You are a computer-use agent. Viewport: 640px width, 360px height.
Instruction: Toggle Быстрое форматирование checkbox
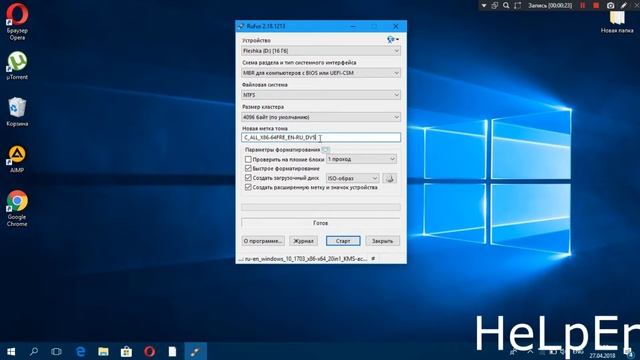click(x=248, y=169)
